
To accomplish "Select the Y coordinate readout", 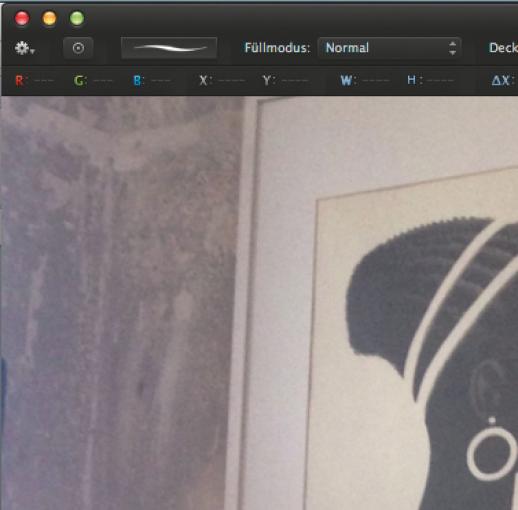I will (285, 81).
